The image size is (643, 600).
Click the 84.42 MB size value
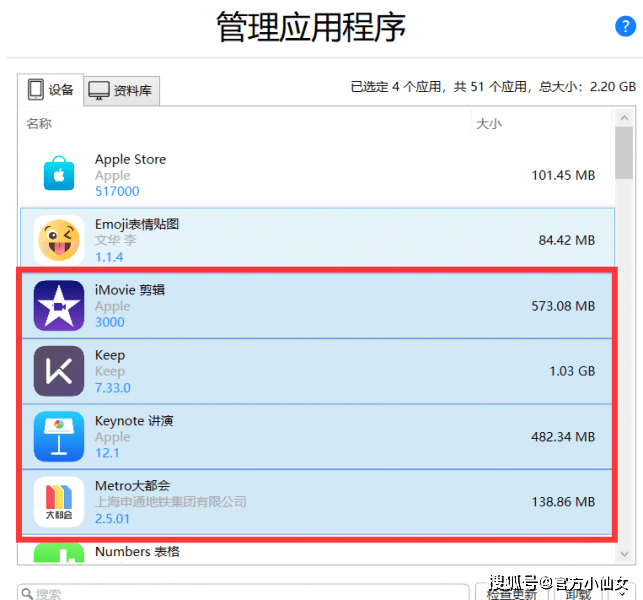pos(567,240)
